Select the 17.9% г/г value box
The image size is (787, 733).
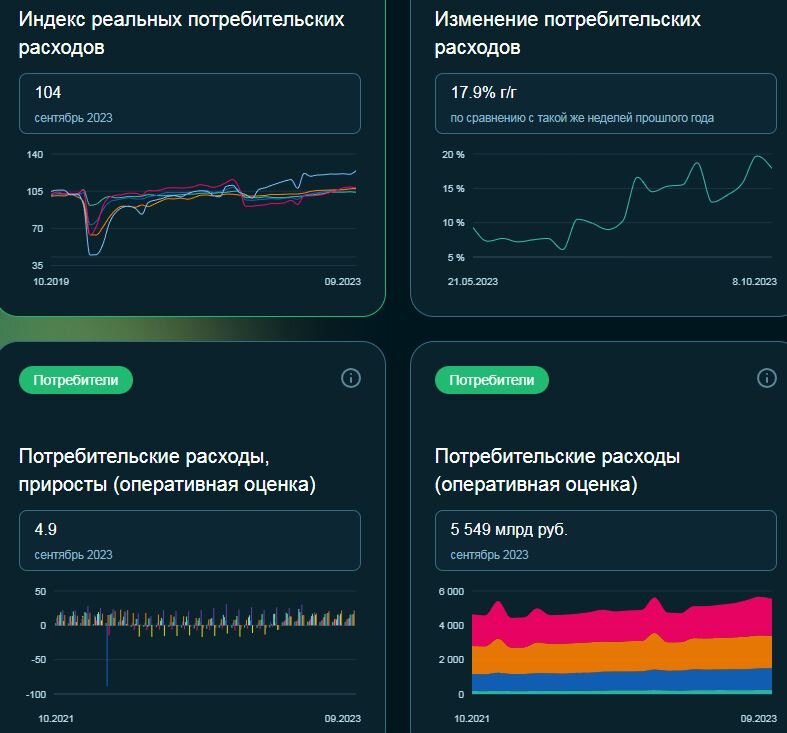[x=606, y=103]
